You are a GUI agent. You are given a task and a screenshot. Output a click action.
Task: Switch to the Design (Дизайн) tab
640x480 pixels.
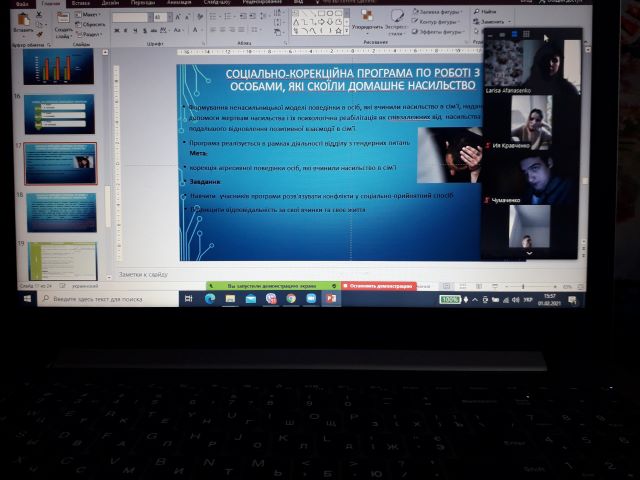[x=110, y=3]
